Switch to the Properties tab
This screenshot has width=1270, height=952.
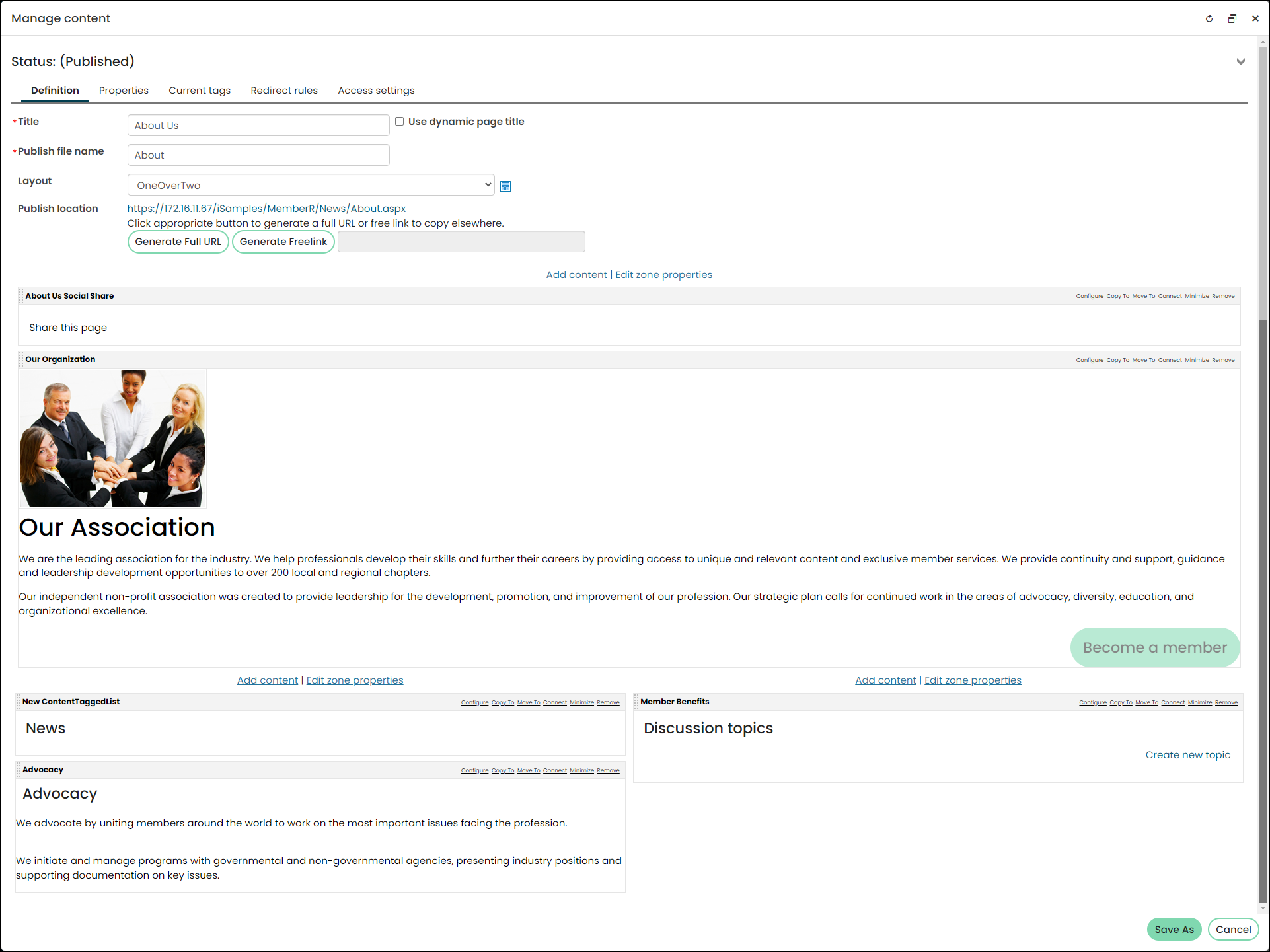point(124,91)
